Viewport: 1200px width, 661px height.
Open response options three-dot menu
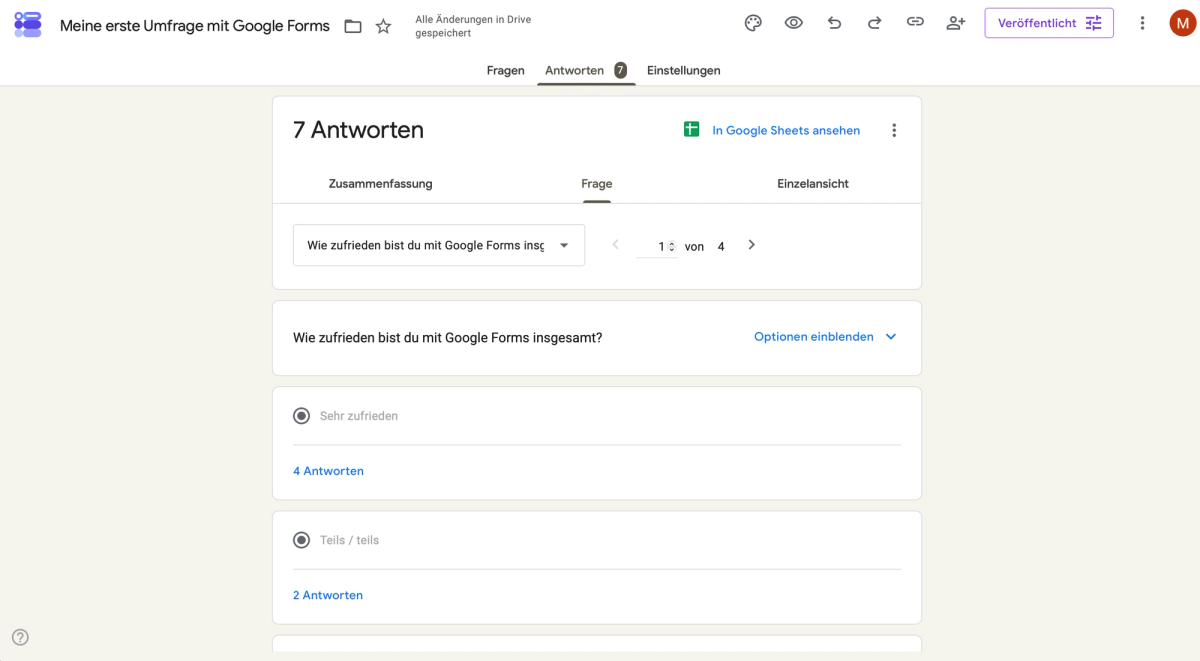894,130
